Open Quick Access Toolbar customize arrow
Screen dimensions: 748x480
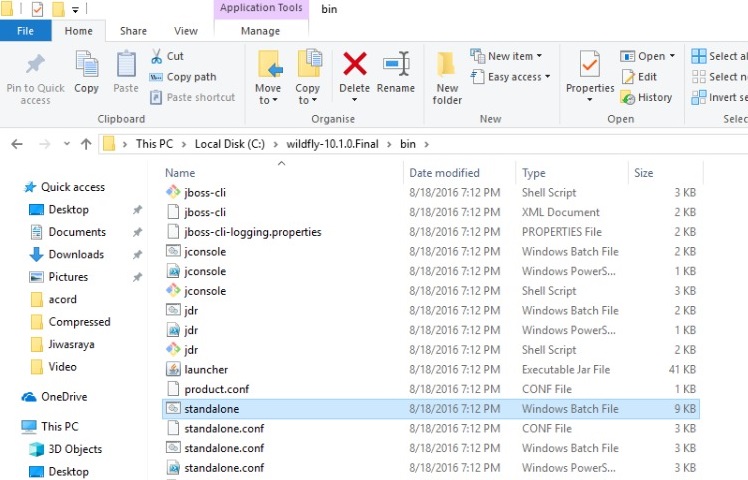[75, 10]
